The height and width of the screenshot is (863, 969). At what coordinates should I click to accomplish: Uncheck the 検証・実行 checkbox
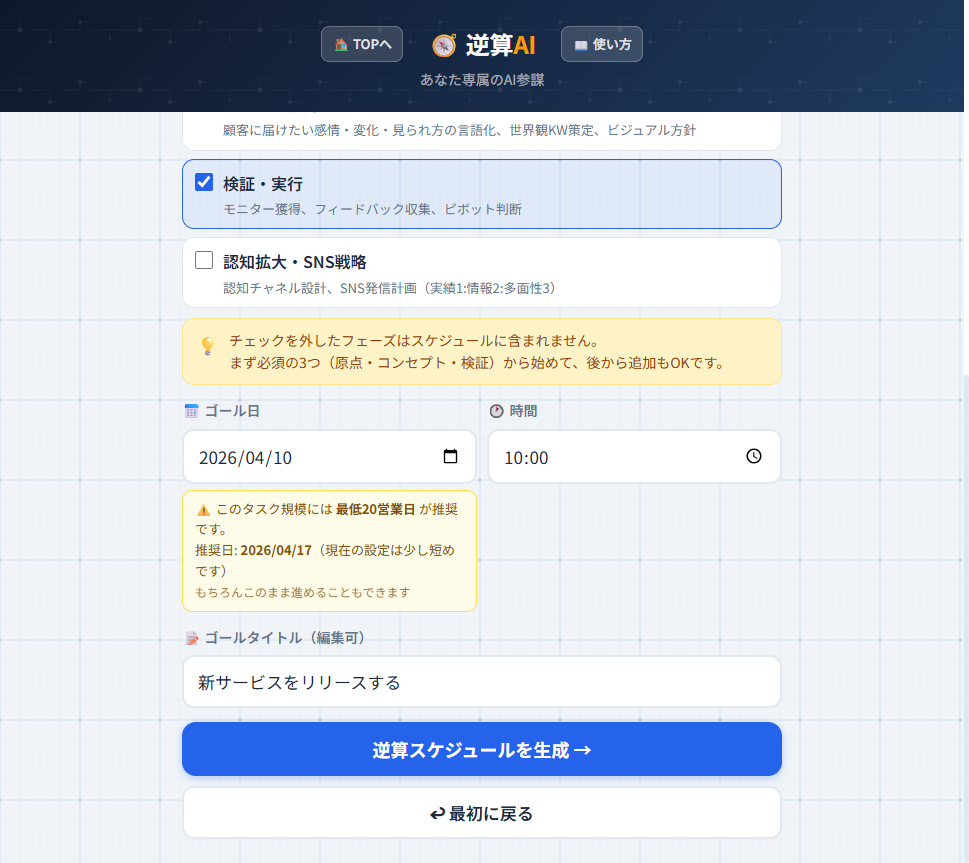pos(204,182)
